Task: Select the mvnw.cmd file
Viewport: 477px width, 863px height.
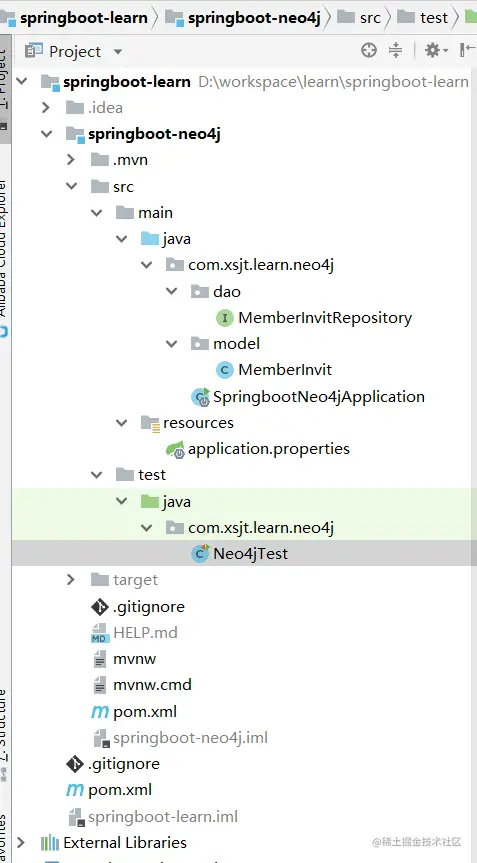Action: (142, 685)
